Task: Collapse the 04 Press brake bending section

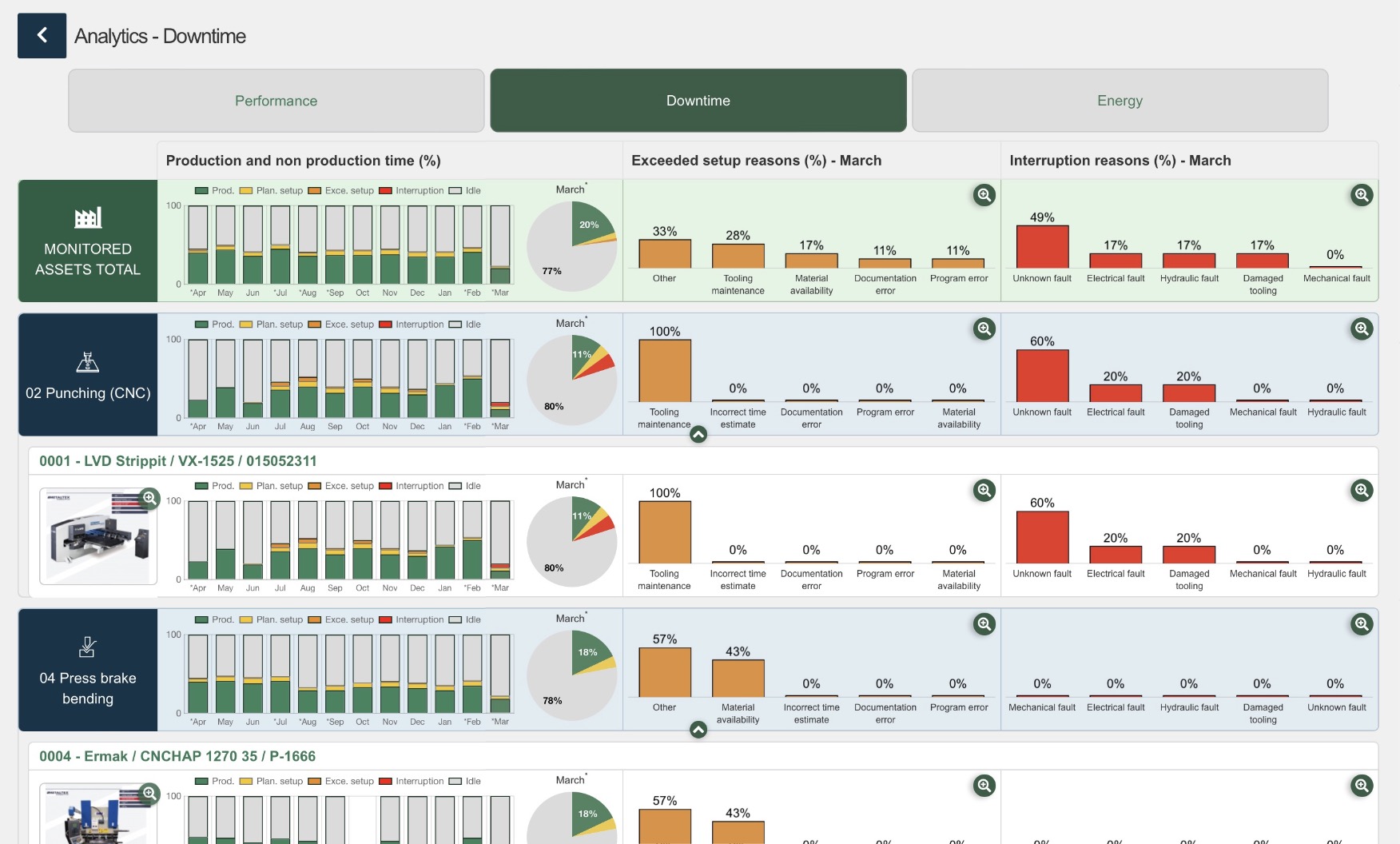Action: [x=698, y=730]
